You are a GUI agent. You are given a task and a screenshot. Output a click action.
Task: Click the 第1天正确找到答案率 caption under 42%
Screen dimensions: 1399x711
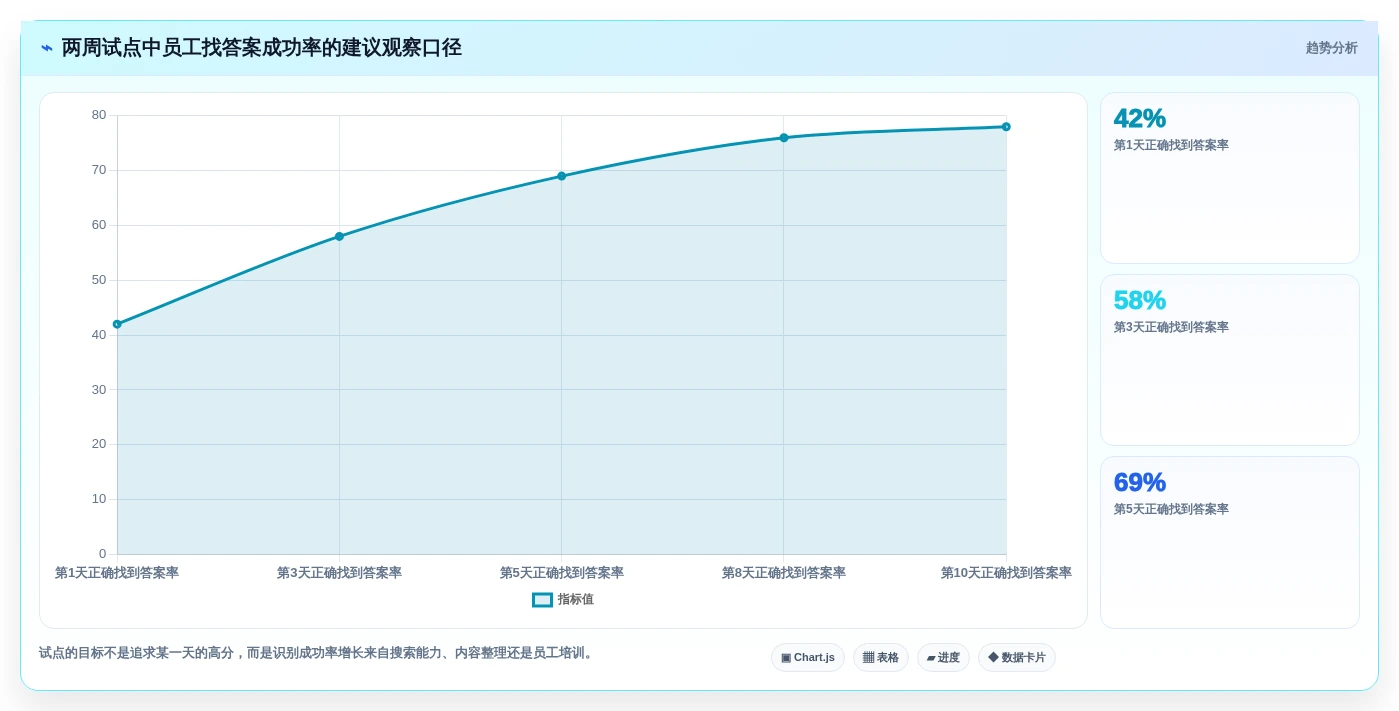point(1171,145)
